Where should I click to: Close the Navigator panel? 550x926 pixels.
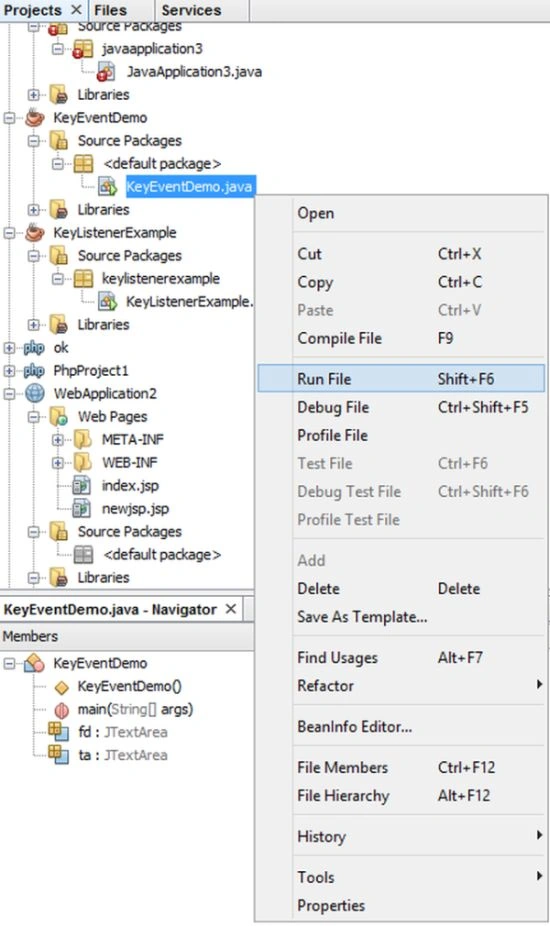(x=231, y=609)
